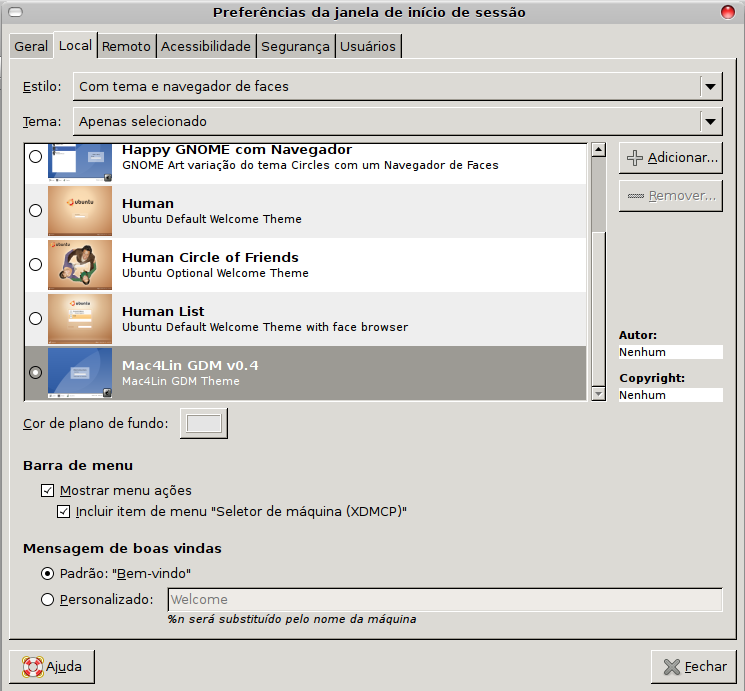
Task: Click the Fechar button
Action: click(x=694, y=667)
